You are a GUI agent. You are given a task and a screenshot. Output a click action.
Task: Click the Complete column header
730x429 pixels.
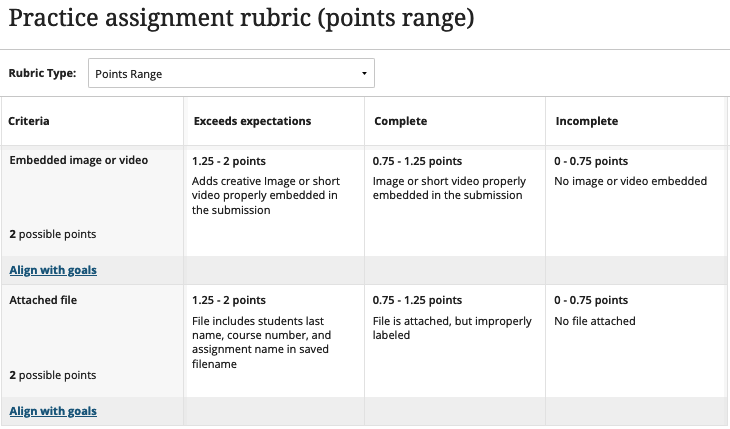(x=401, y=121)
